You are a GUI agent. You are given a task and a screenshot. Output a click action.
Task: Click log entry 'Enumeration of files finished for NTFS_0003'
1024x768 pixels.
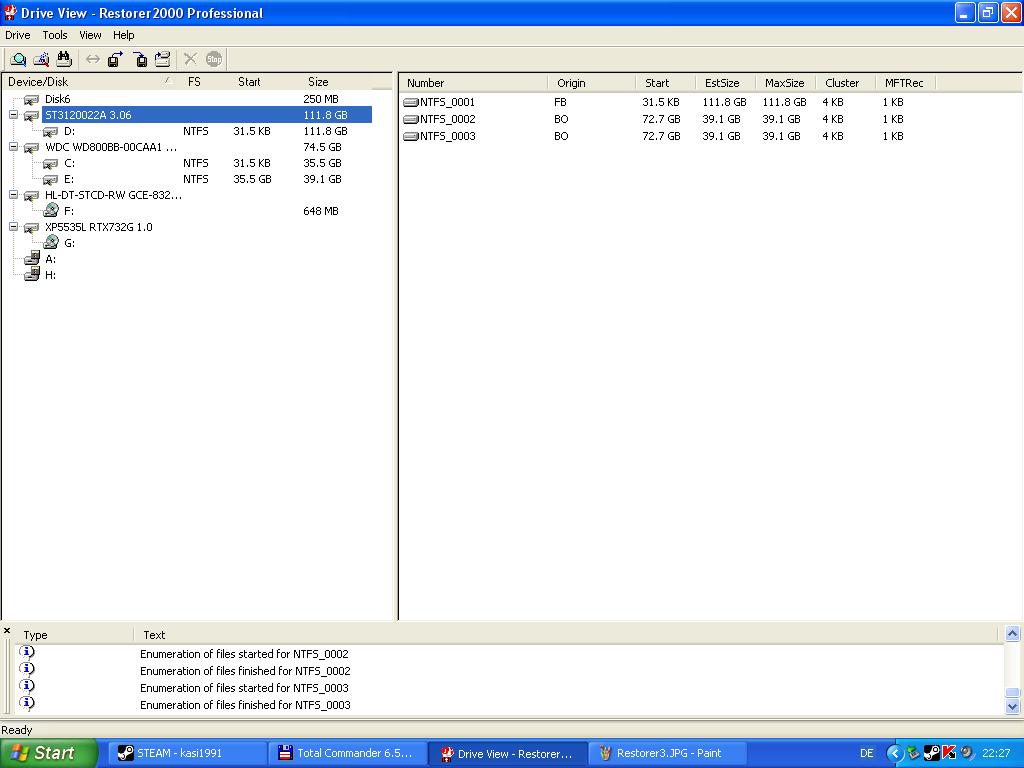pyautogui.click(x=245, y=705)
